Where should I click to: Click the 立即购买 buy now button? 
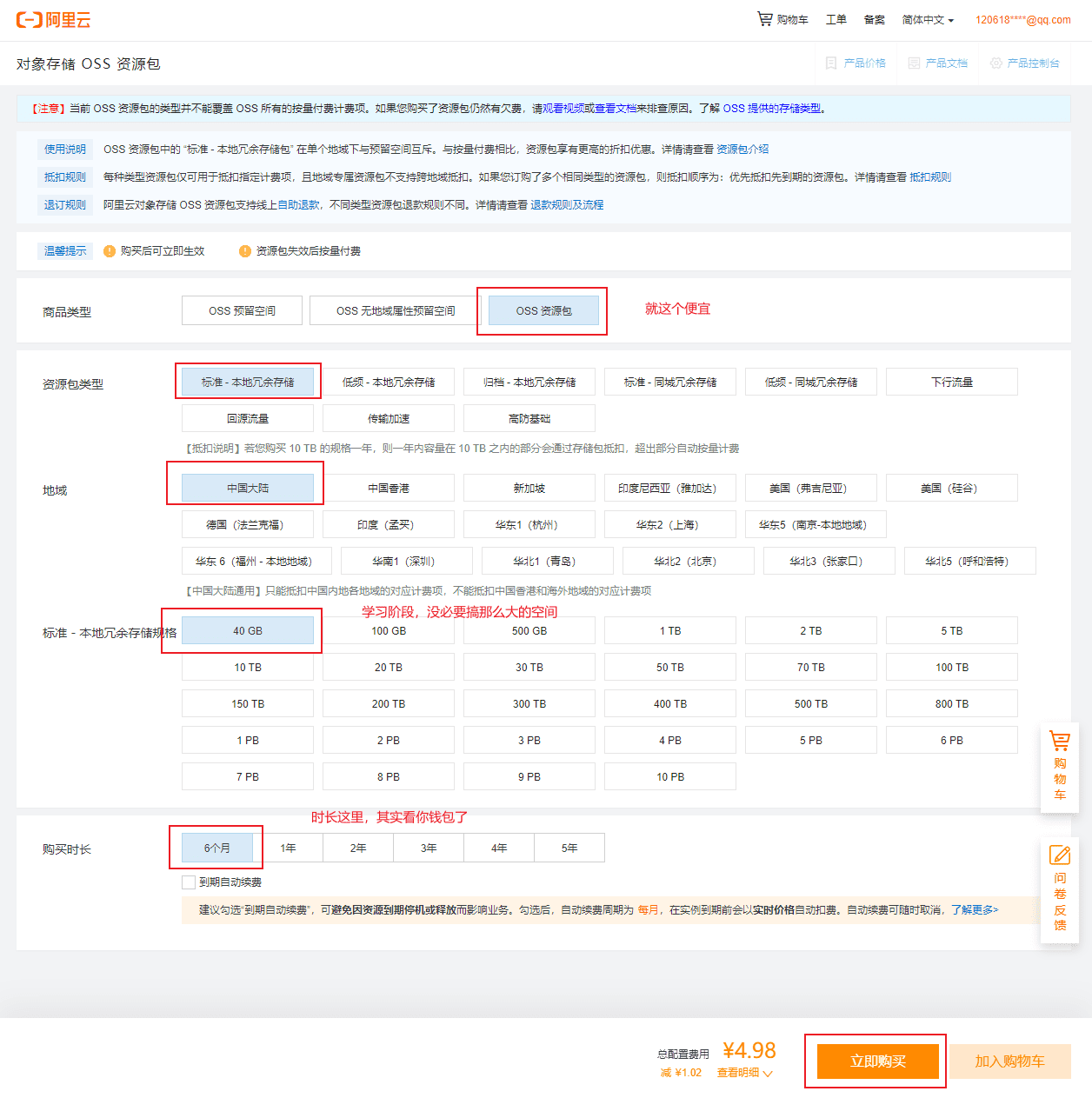[x=878, y=1061]
